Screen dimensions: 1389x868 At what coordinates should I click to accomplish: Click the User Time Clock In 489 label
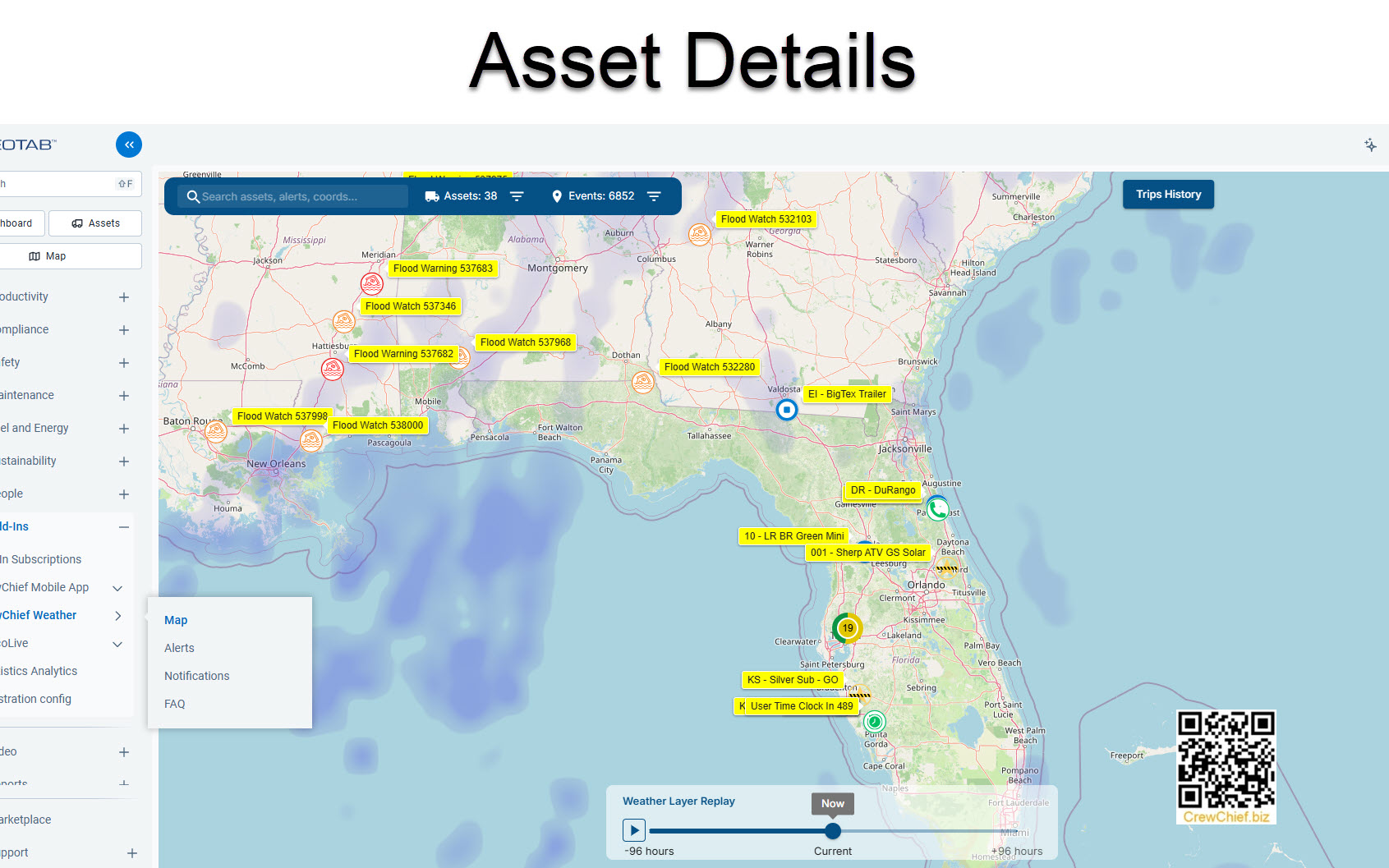click(x=802, y=706)
